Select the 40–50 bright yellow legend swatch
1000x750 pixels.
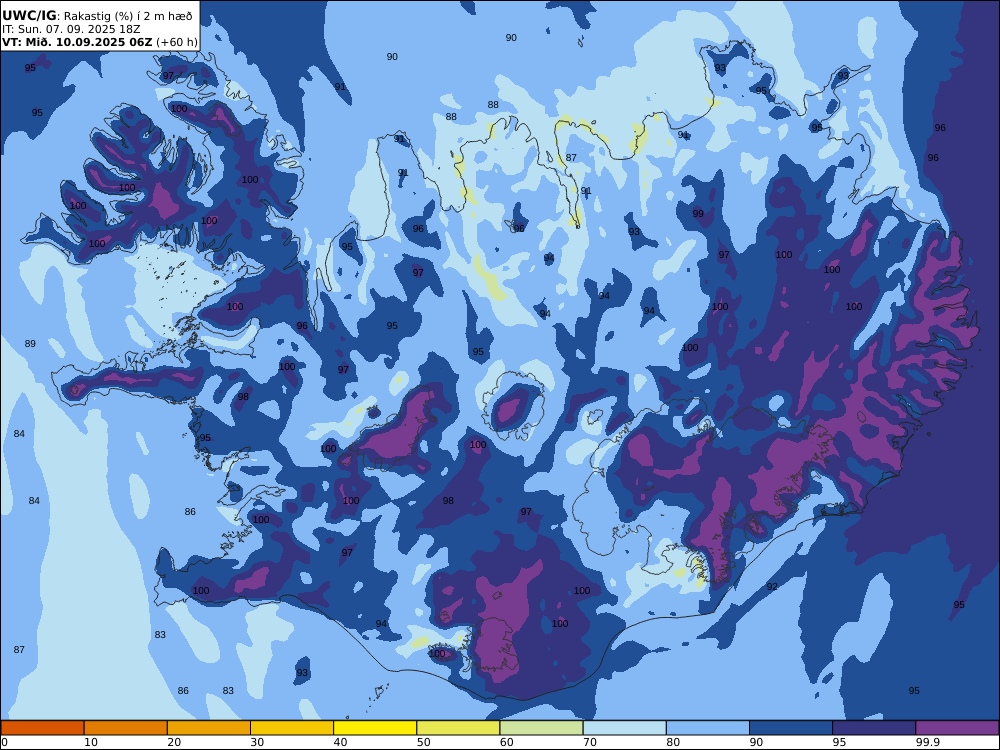[375, 728]
